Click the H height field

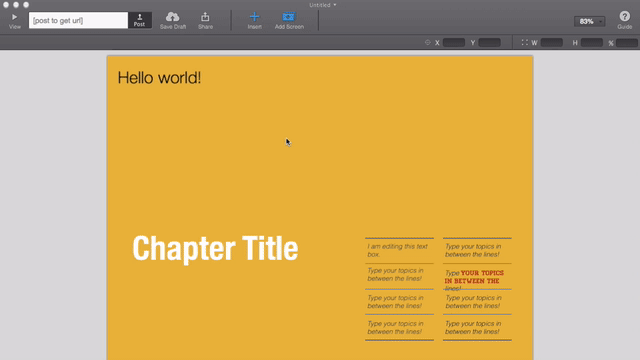592,42
